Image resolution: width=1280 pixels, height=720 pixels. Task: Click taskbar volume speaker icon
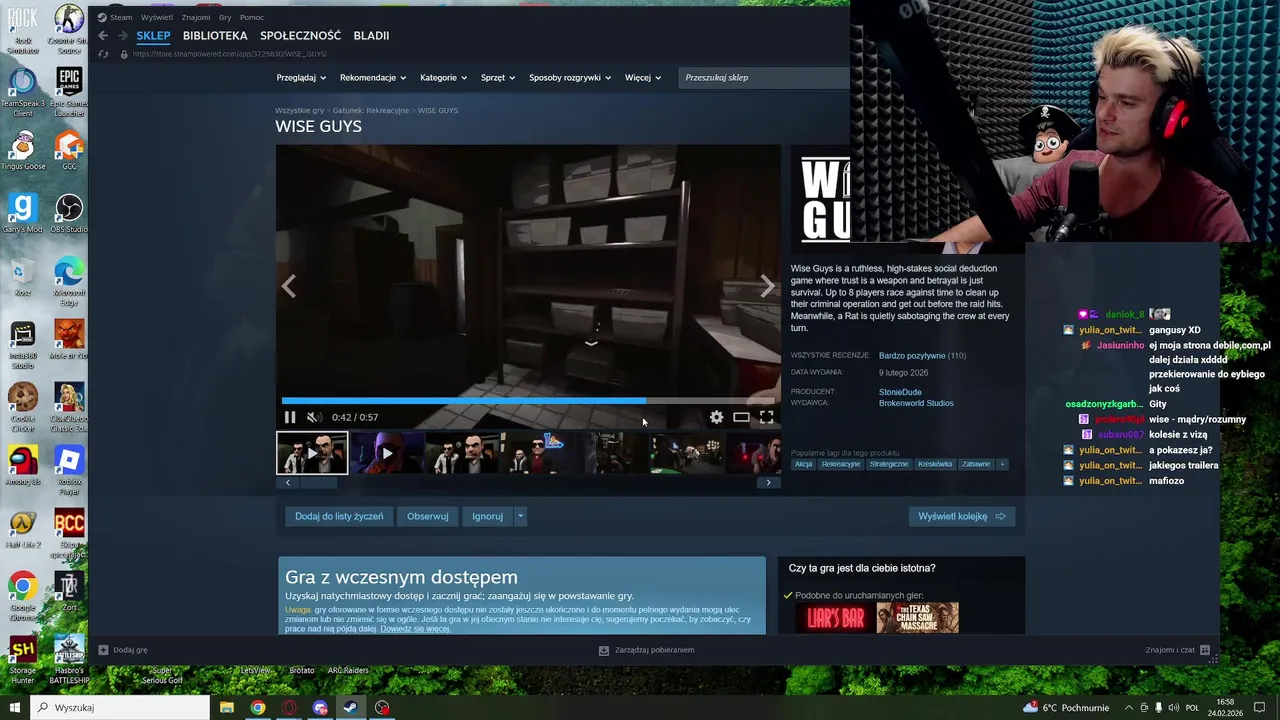tap(1175, 707)
